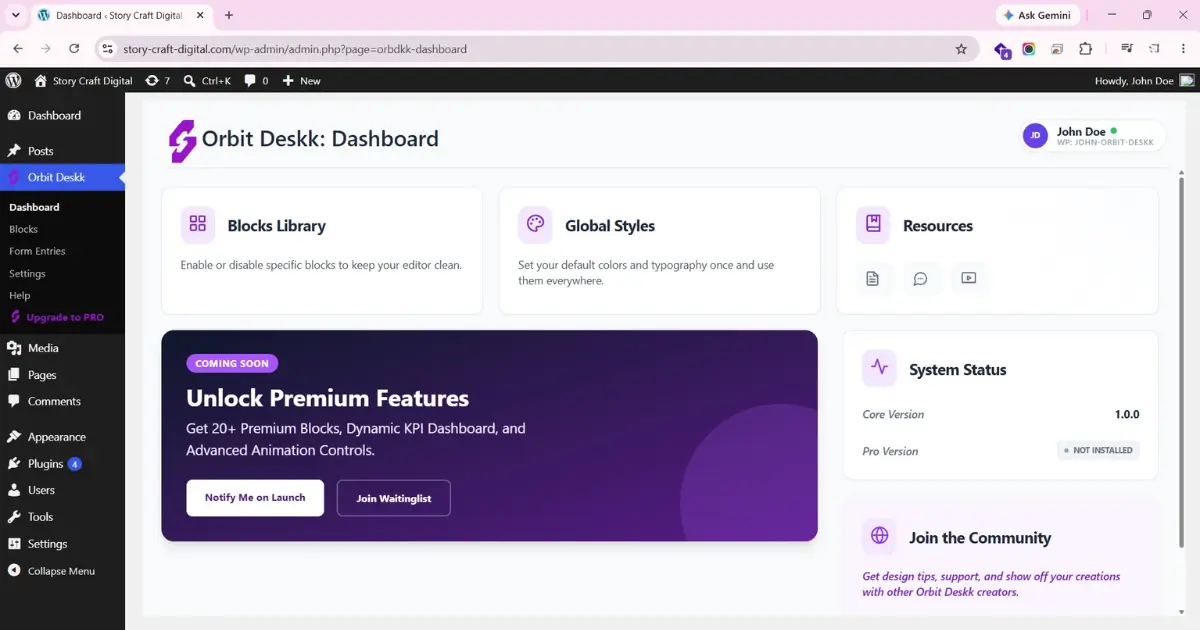Image resolution: width=1200 pixels, height=630 pixels.
Task: Collapse the WordPress admin menu
Action: 52,571
